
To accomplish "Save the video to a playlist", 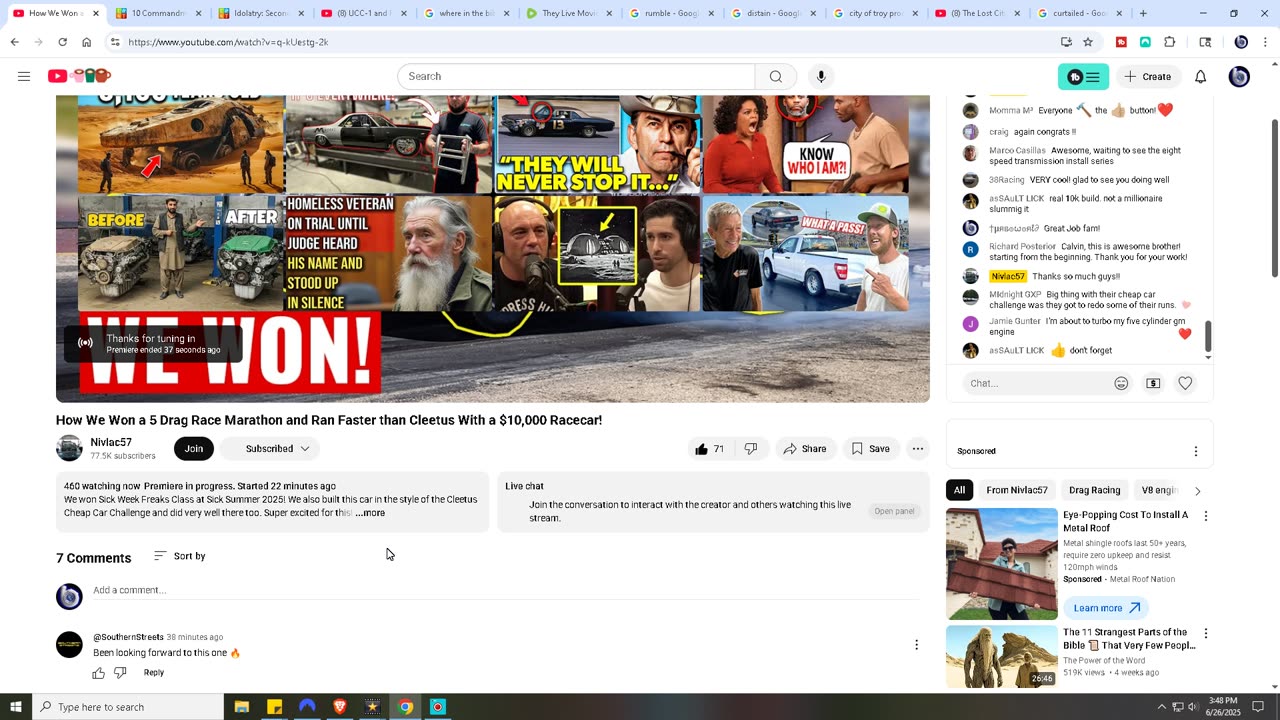I will pos(870,449).
